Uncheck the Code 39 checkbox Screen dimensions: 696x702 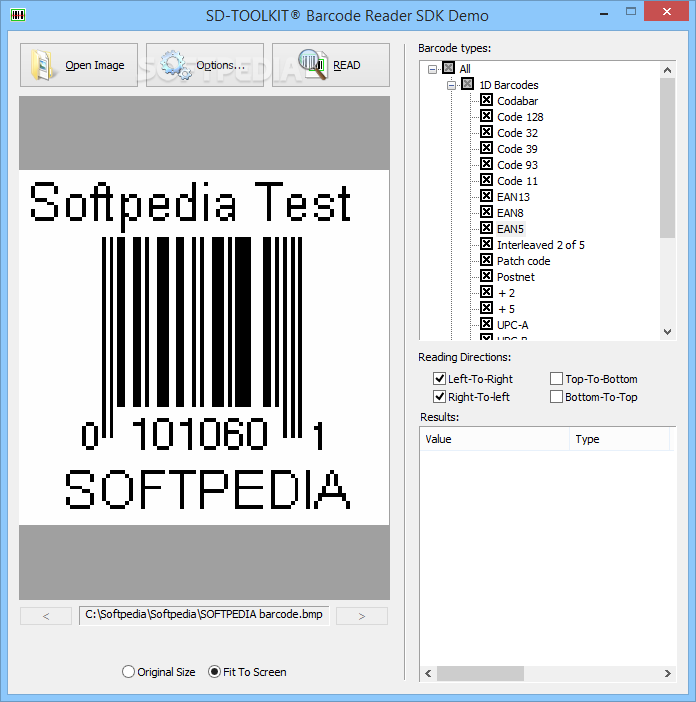487,148
